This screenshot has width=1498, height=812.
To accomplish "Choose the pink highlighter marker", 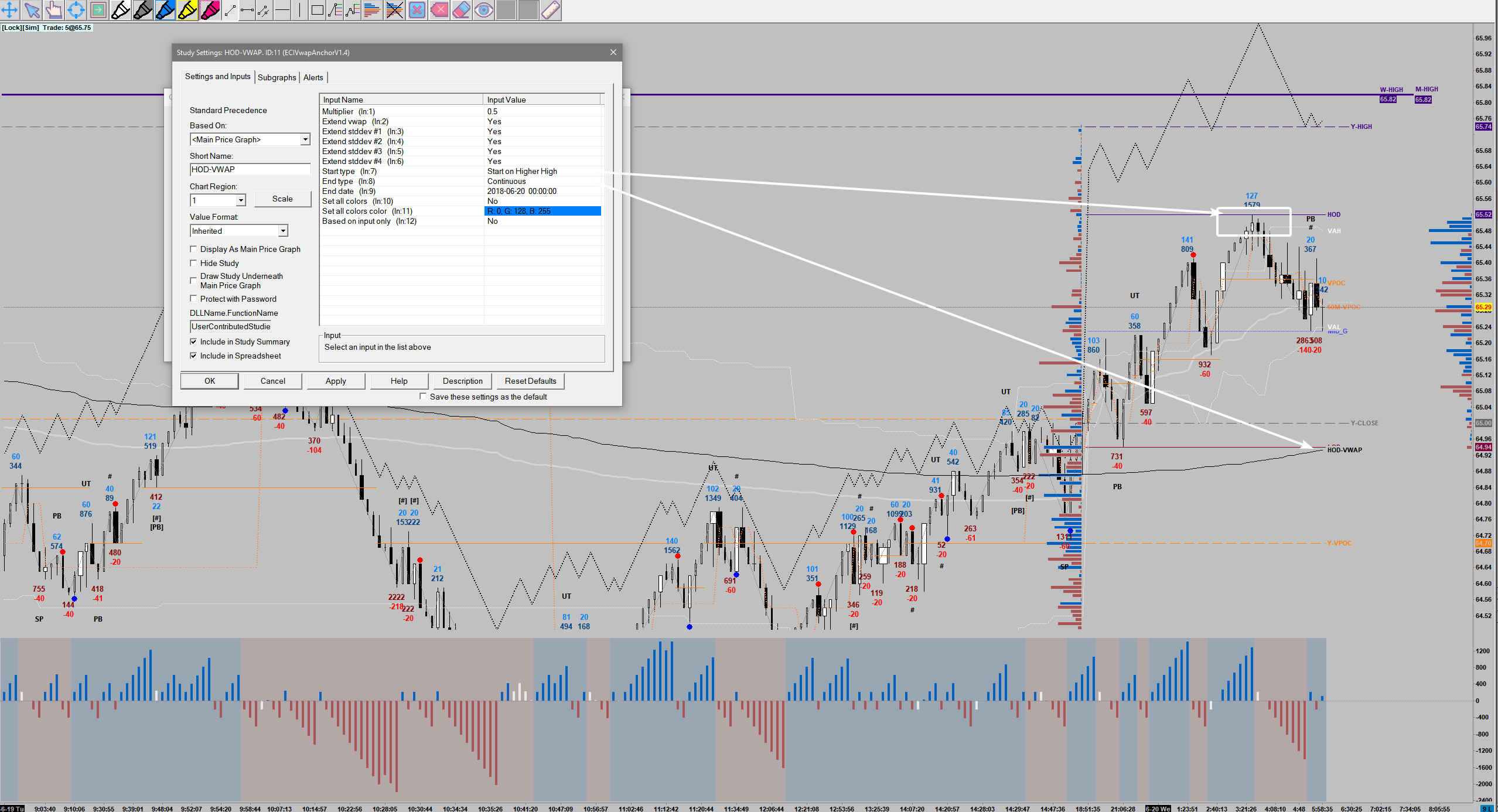I will point(210,10).
